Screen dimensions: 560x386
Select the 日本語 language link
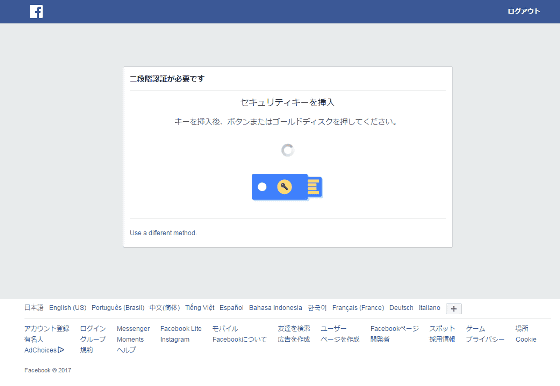34,307
